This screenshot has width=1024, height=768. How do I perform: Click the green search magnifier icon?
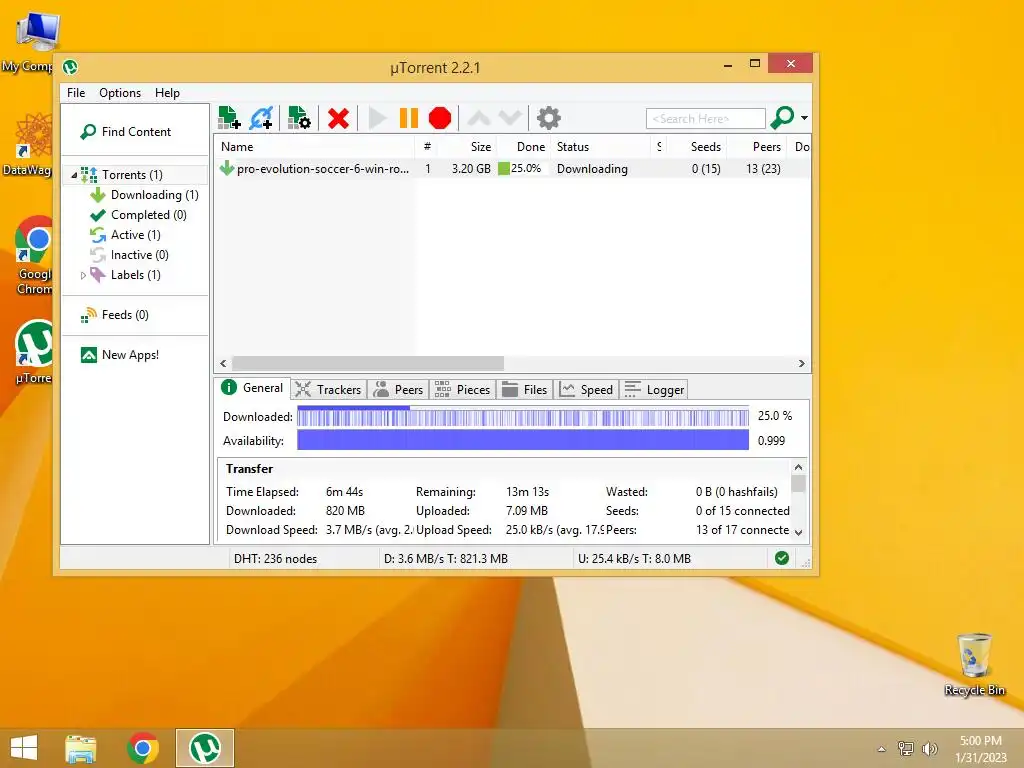pos(782,118)
